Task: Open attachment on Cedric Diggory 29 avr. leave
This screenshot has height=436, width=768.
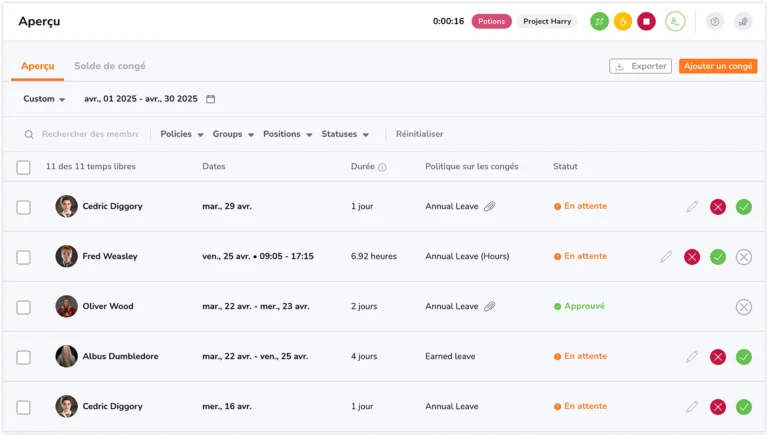Action: point(489,206)
